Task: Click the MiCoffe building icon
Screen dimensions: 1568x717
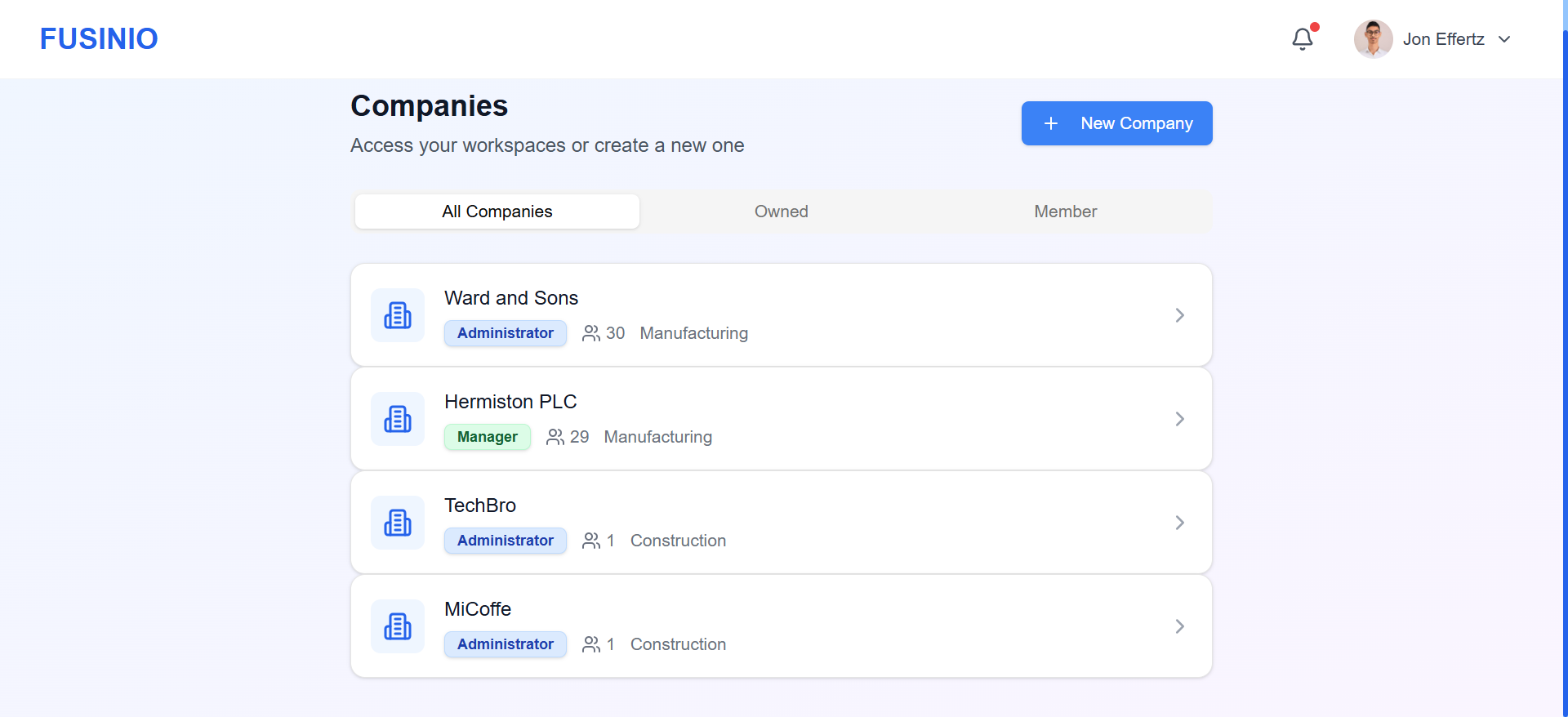Action: [398, 626]
